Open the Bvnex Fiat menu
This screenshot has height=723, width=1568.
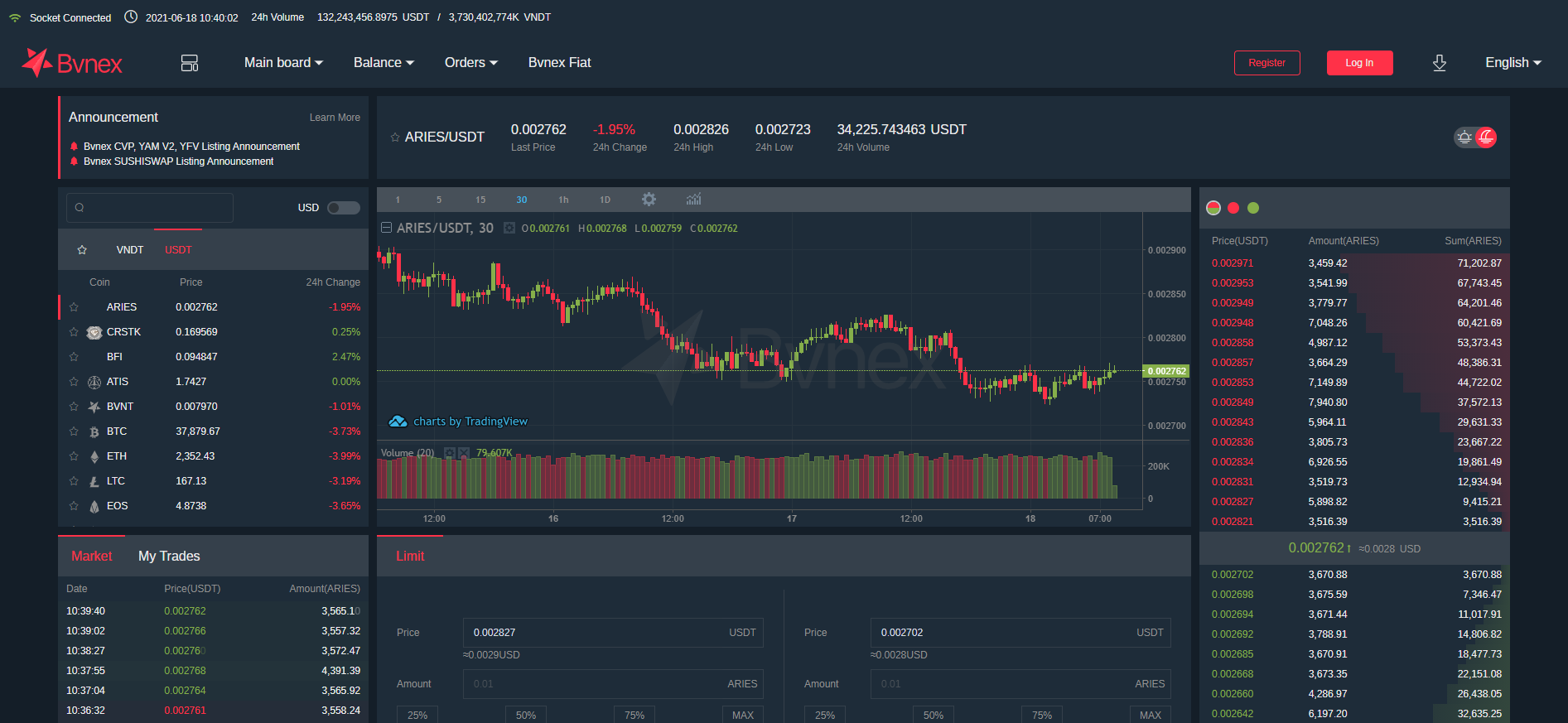click(x=560, y=63)
